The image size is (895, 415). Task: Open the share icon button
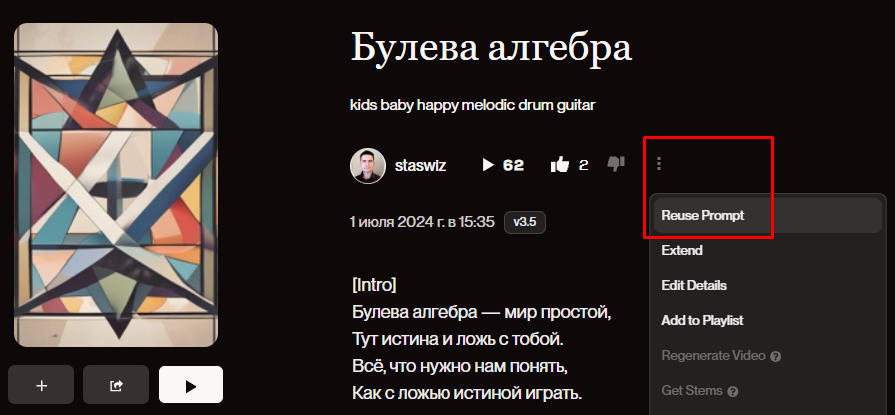[116, 385]
